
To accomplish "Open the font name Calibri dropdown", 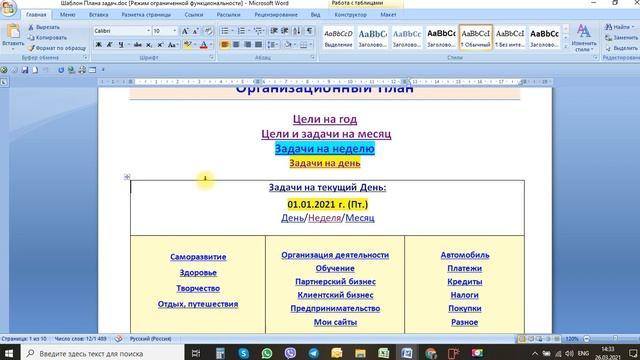I will coord(148,31).
